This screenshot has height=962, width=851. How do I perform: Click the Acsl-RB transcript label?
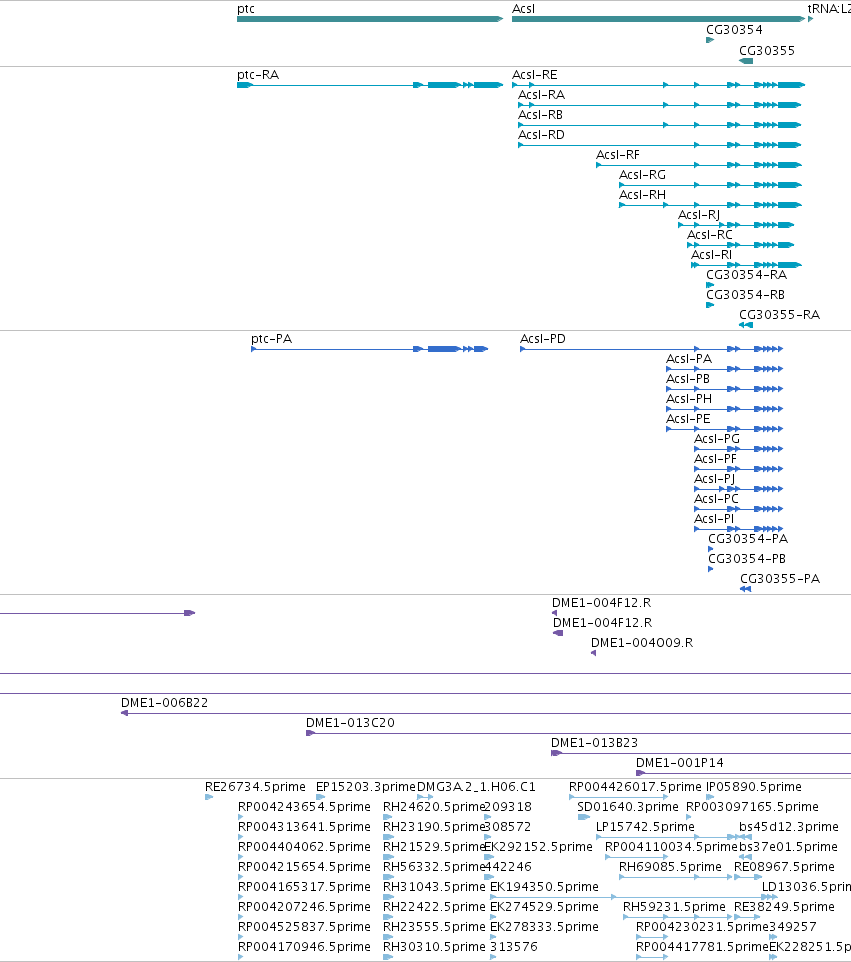[x=541, y=115]
